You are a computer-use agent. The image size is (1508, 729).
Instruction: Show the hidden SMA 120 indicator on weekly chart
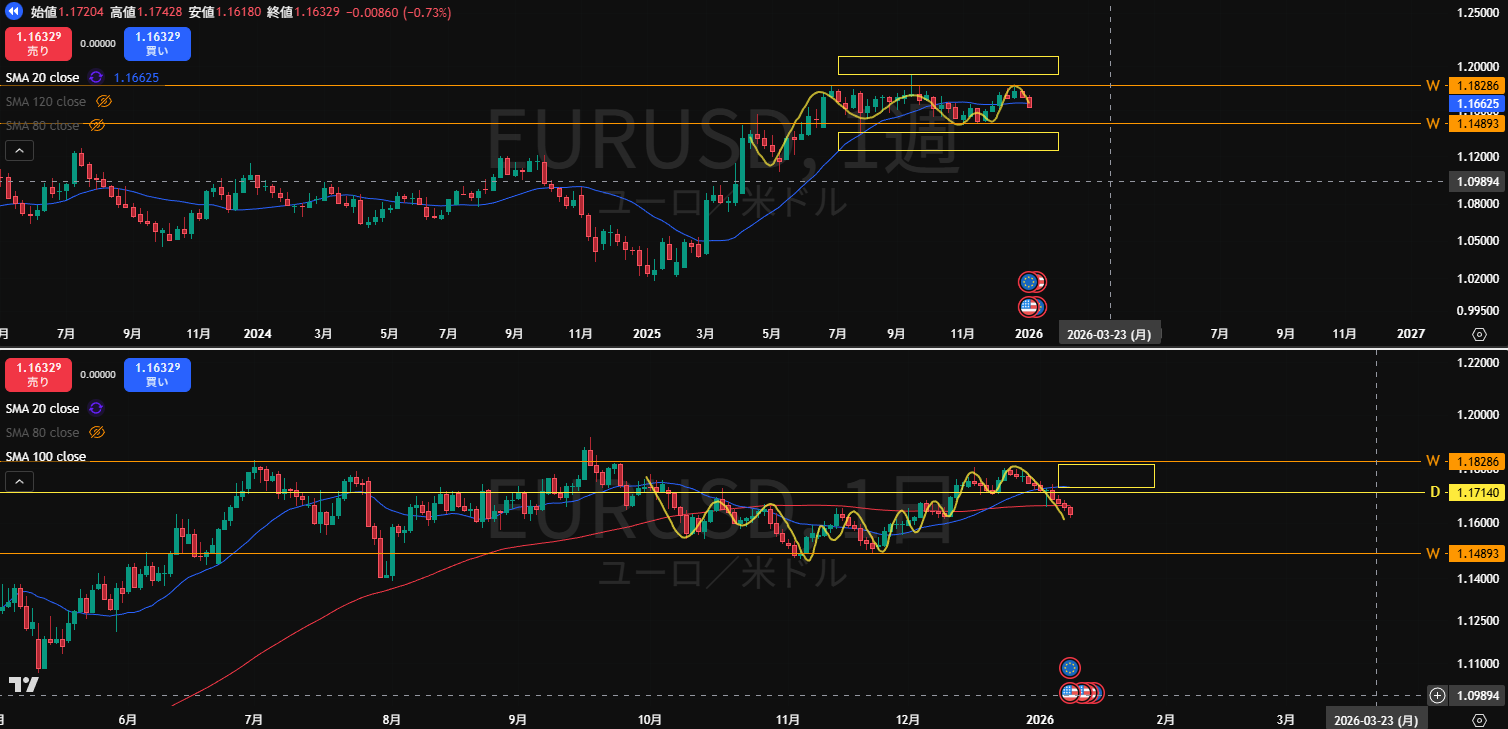103,101
